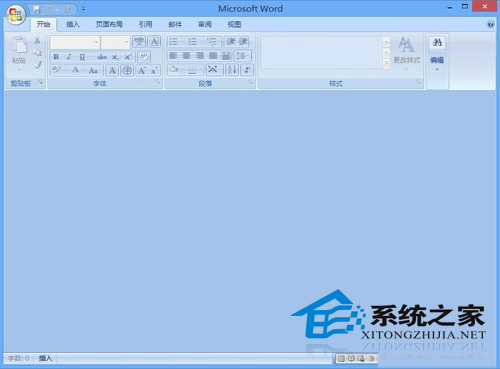Switch to the 页面布局 tab
This screenshot has width=500, height=369.
point(109,24)
